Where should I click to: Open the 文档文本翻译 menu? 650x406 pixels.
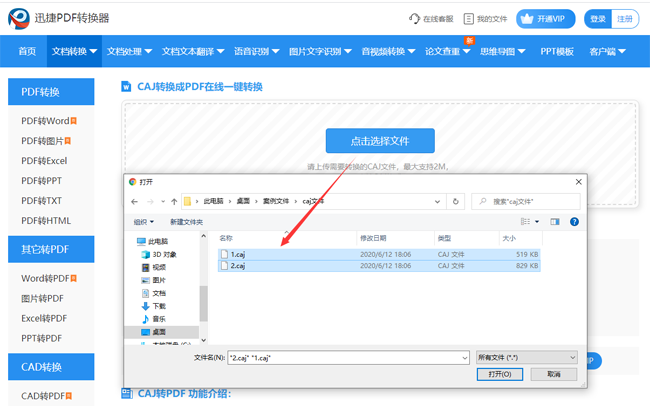point(193,51)
